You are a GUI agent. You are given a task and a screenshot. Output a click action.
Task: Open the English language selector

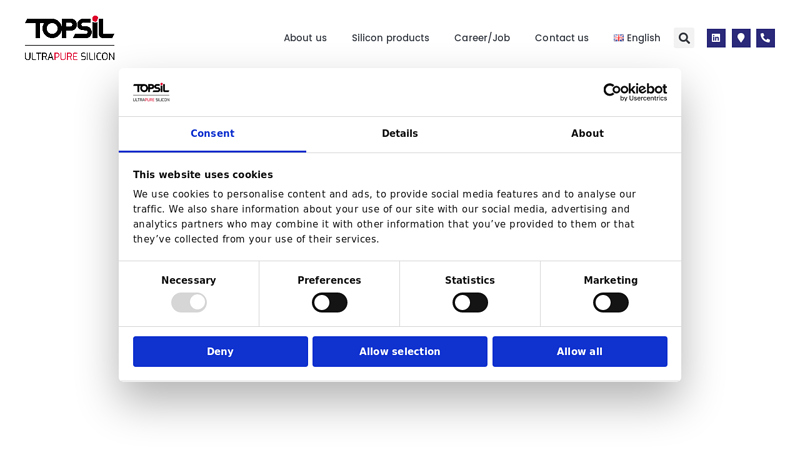(x=643, y=38)
